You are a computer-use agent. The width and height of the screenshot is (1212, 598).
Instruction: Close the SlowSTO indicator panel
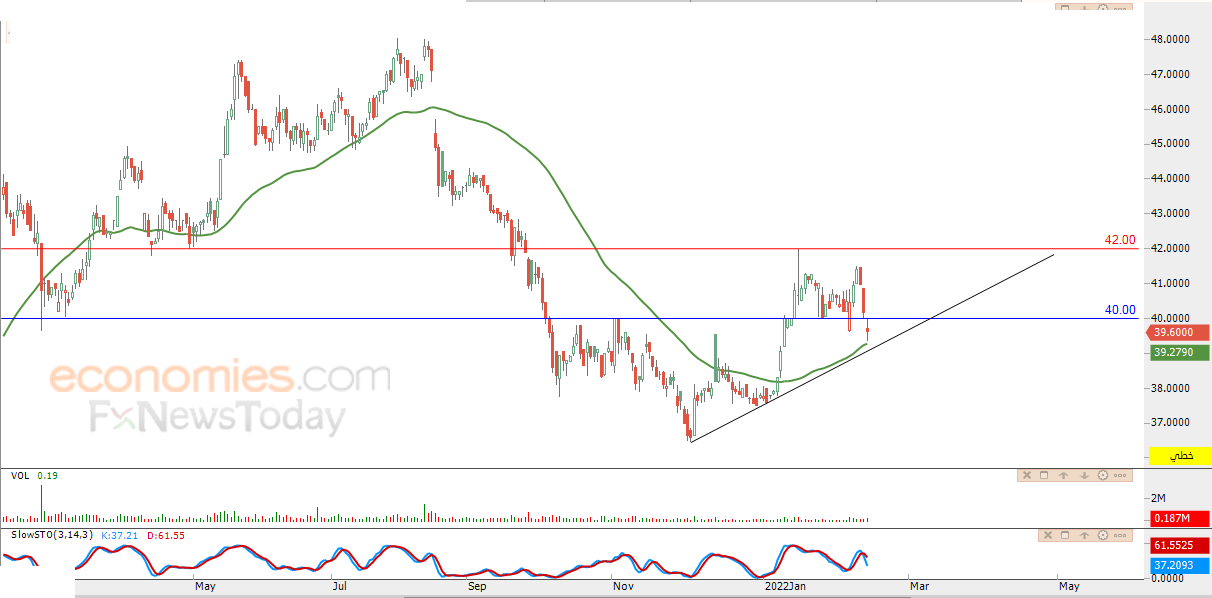point(1048,535)
